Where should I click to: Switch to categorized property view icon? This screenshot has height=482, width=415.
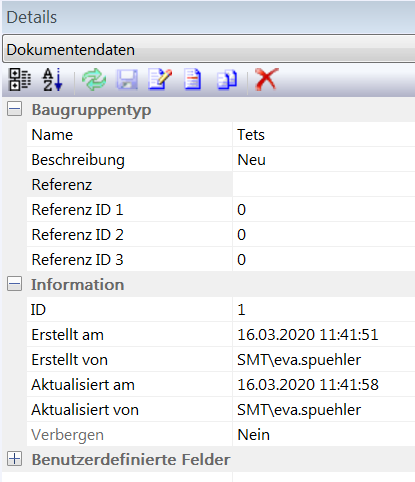point(19,79)
